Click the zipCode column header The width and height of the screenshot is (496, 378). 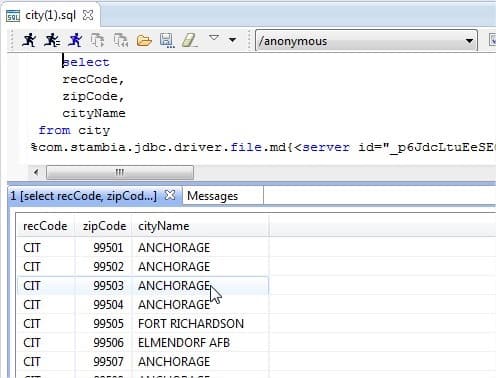[104, 226]
